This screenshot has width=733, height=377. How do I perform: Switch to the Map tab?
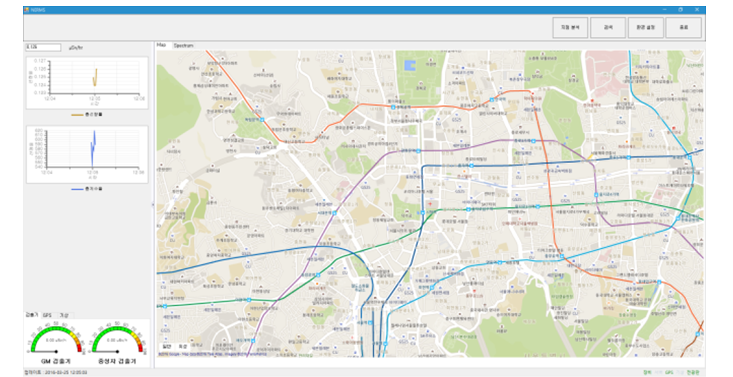click(161, 45)
